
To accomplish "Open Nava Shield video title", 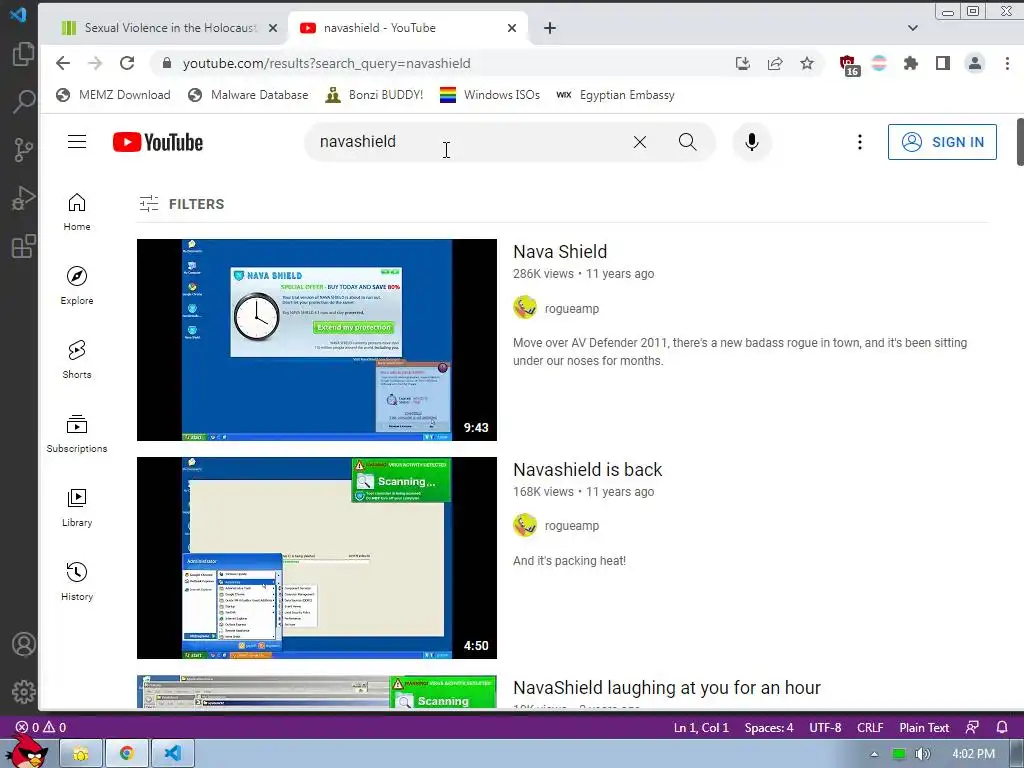I will click(560, 251).
